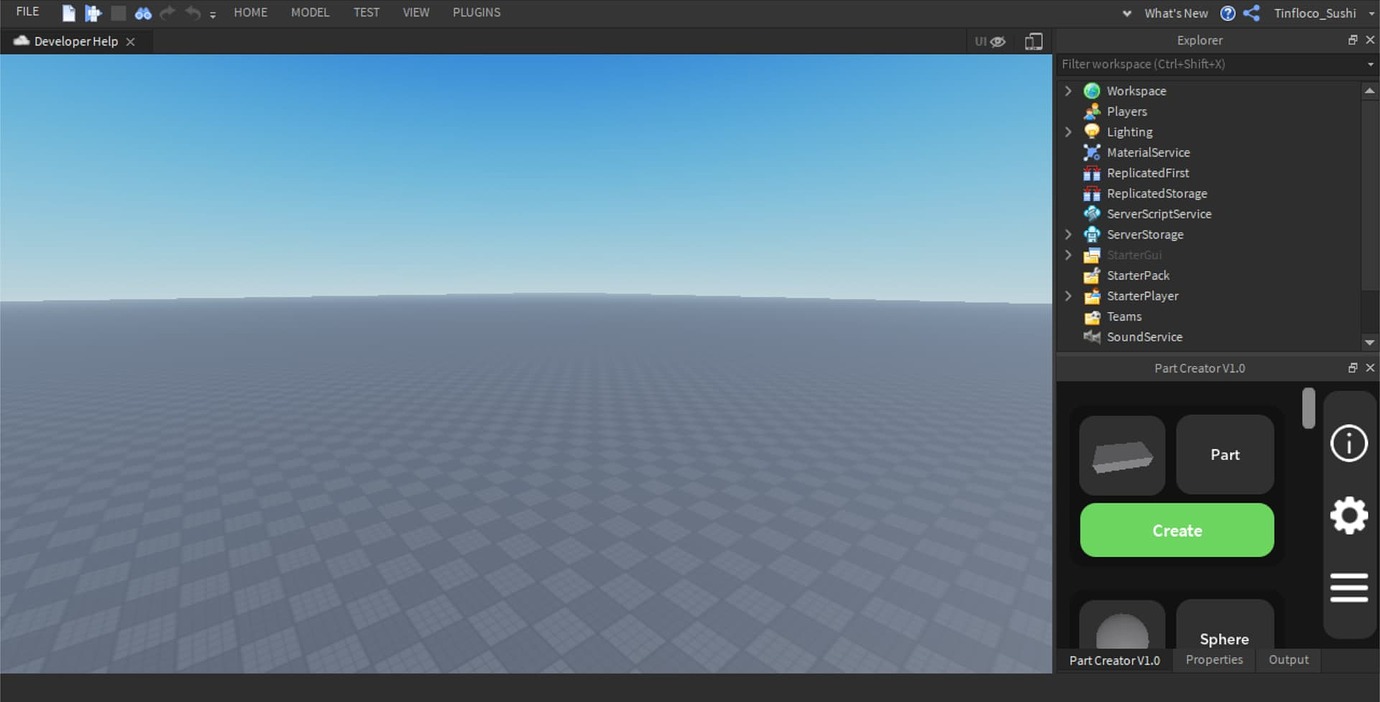The height and width of the screenshot is (702, 1380).
Task: Open the device emulator icon
Action: pyautogui.click(x=1034, y=41)
